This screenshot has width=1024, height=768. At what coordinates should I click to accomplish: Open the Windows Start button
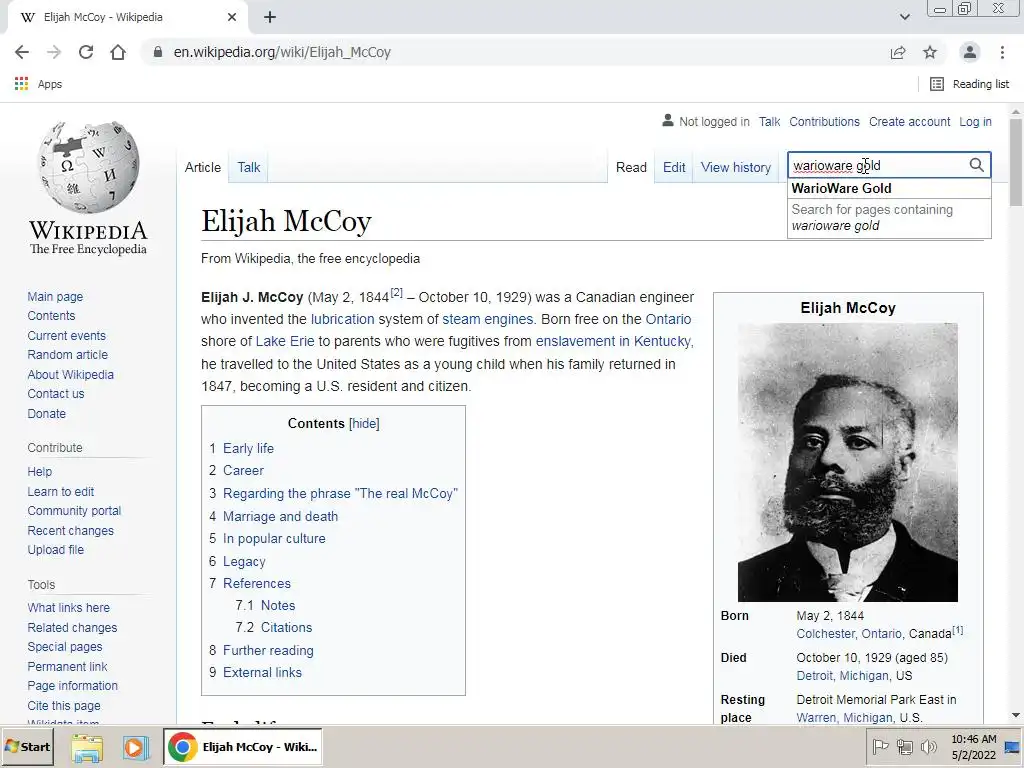pos(27,746)
